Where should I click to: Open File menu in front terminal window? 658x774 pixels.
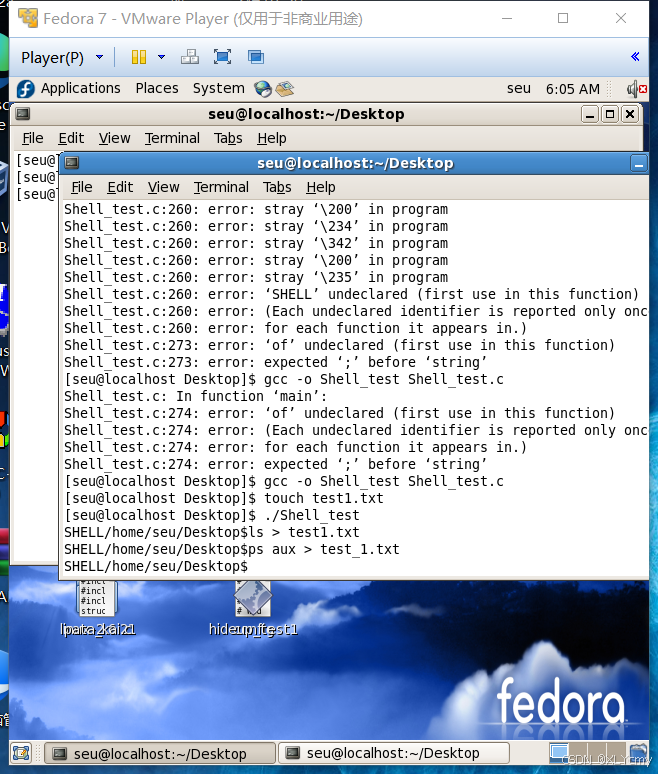(81, 187)
